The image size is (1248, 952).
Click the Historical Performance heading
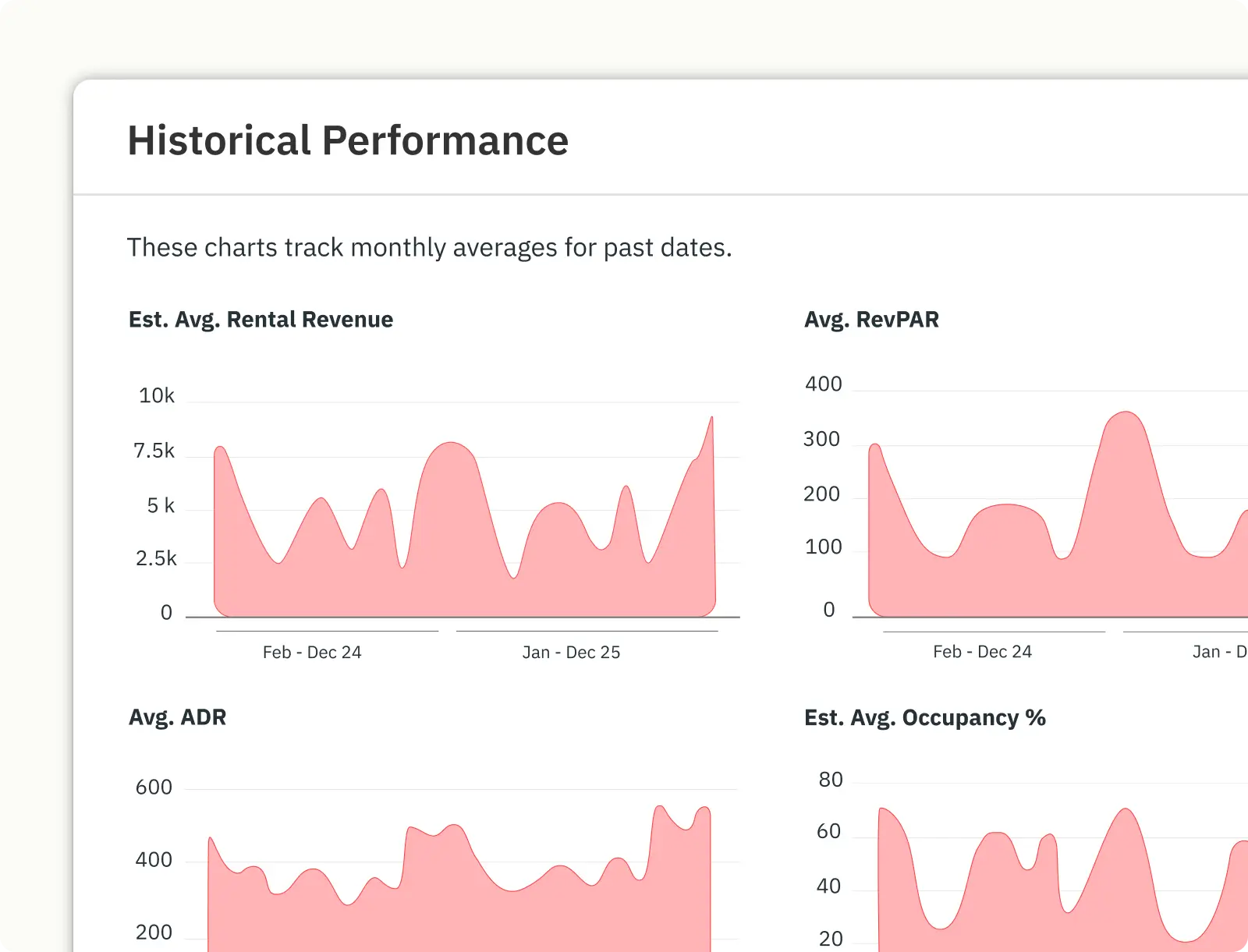coord(347,140)
